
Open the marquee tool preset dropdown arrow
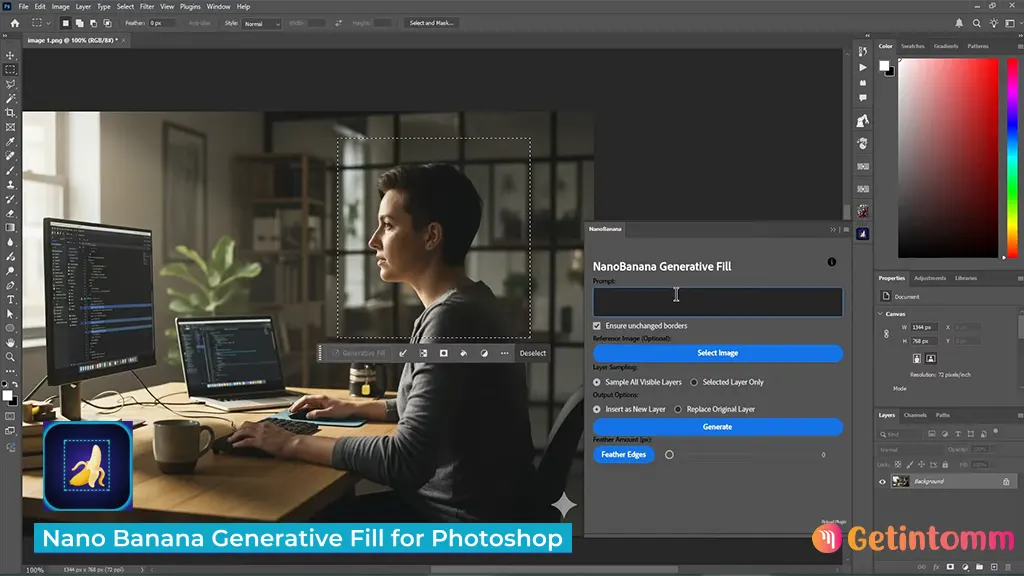pyautogui.click(x=48, y=23)
